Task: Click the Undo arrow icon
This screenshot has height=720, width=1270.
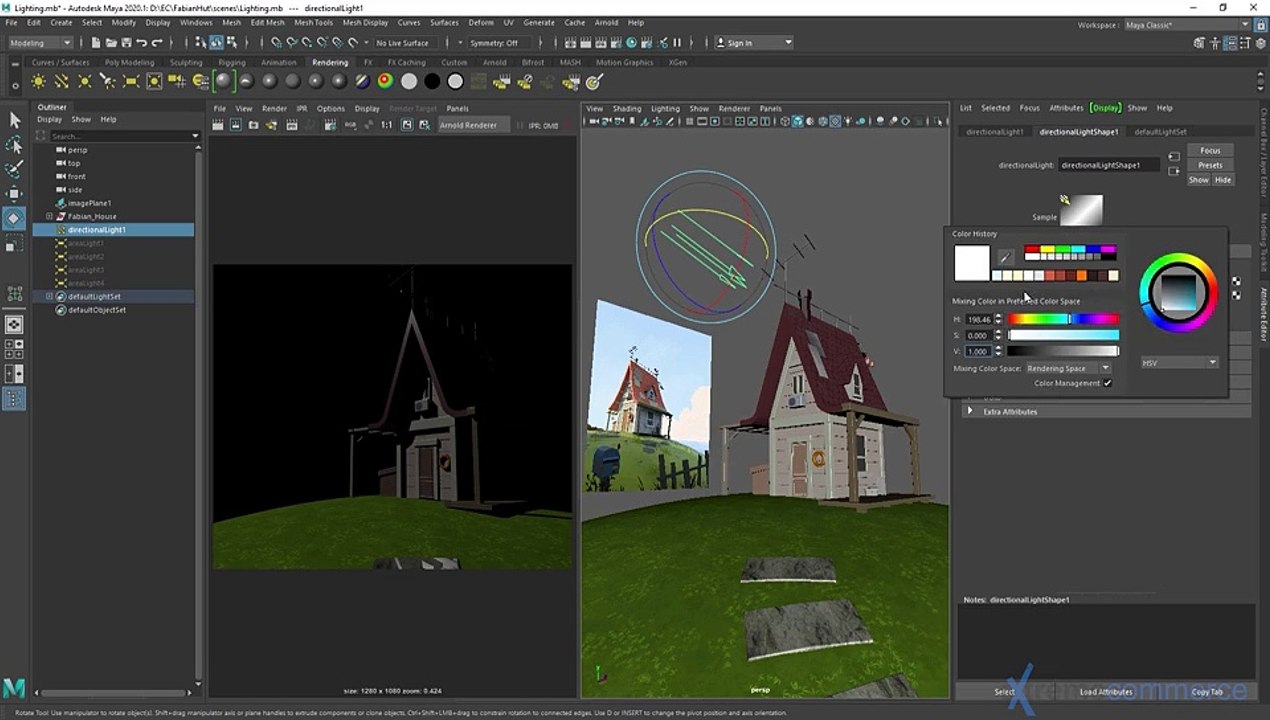Action: (x=141, y=43)
